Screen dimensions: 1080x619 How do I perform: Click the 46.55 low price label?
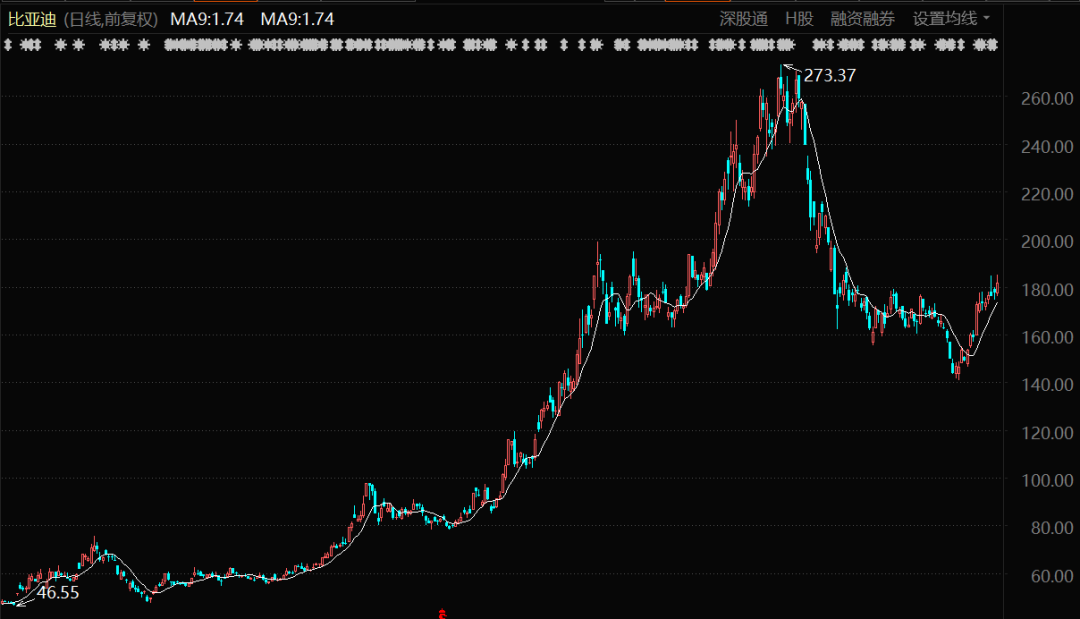(x=58, y=593)
